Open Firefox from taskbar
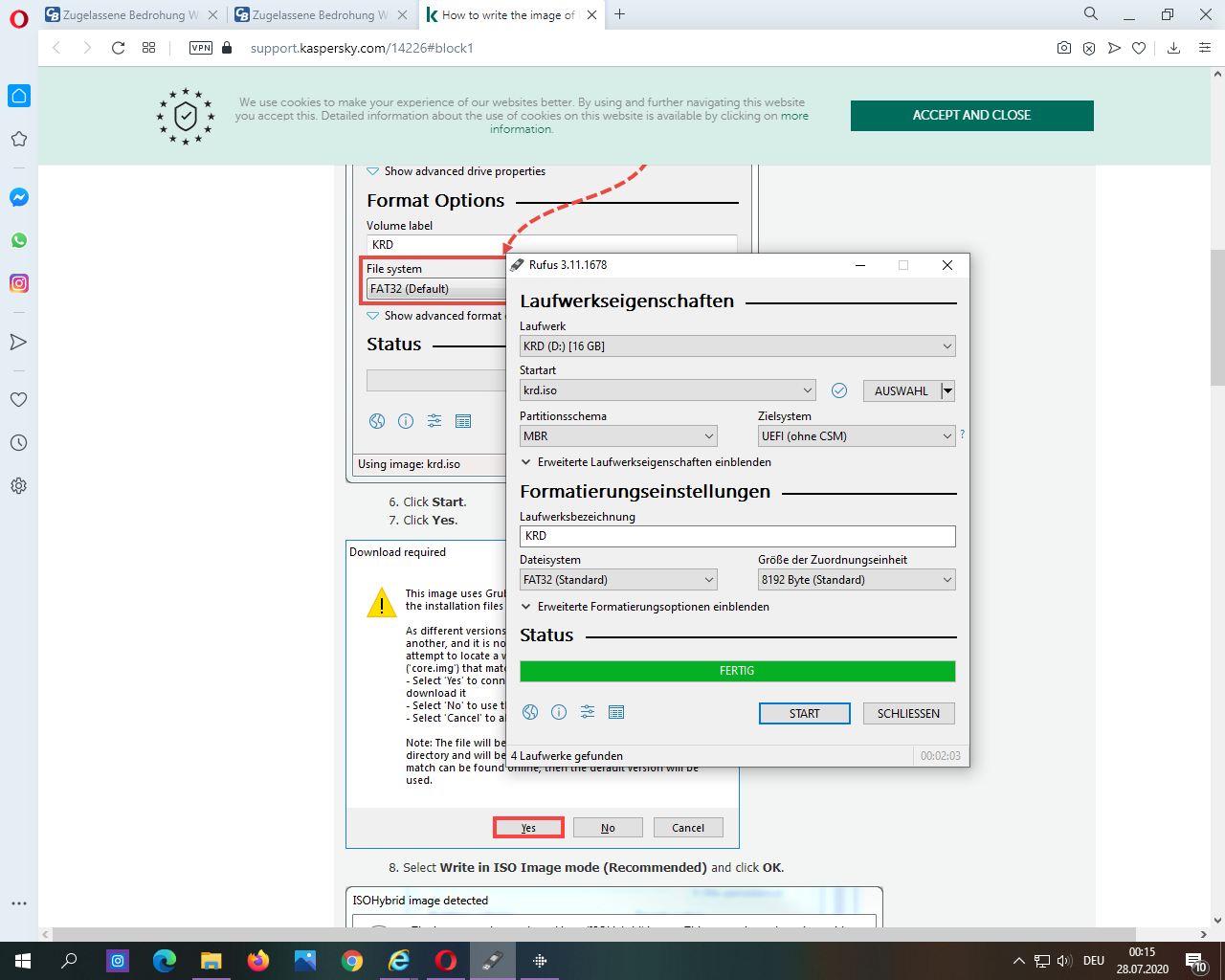This screenshot has width=1225, height=980. 258,961
